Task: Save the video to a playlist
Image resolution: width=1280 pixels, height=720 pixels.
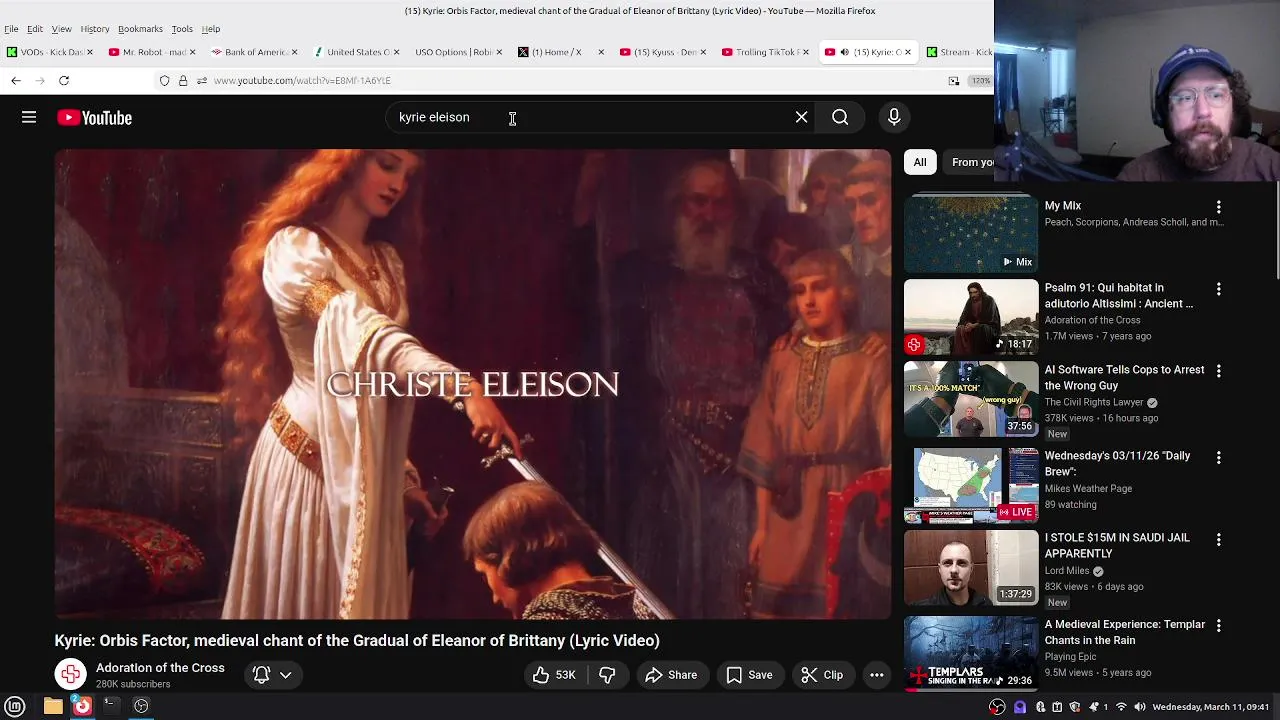Action: click(749, 675)
